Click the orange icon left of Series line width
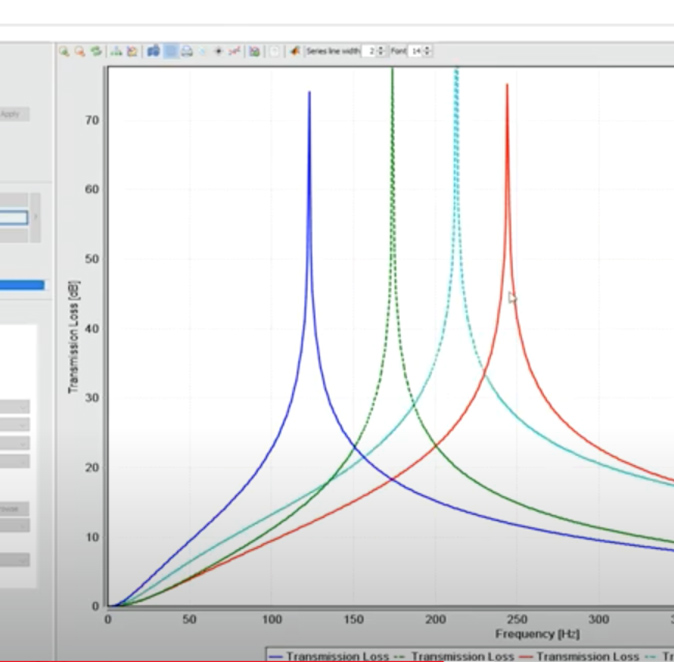The image size is (674, 662). pos(295,51)
